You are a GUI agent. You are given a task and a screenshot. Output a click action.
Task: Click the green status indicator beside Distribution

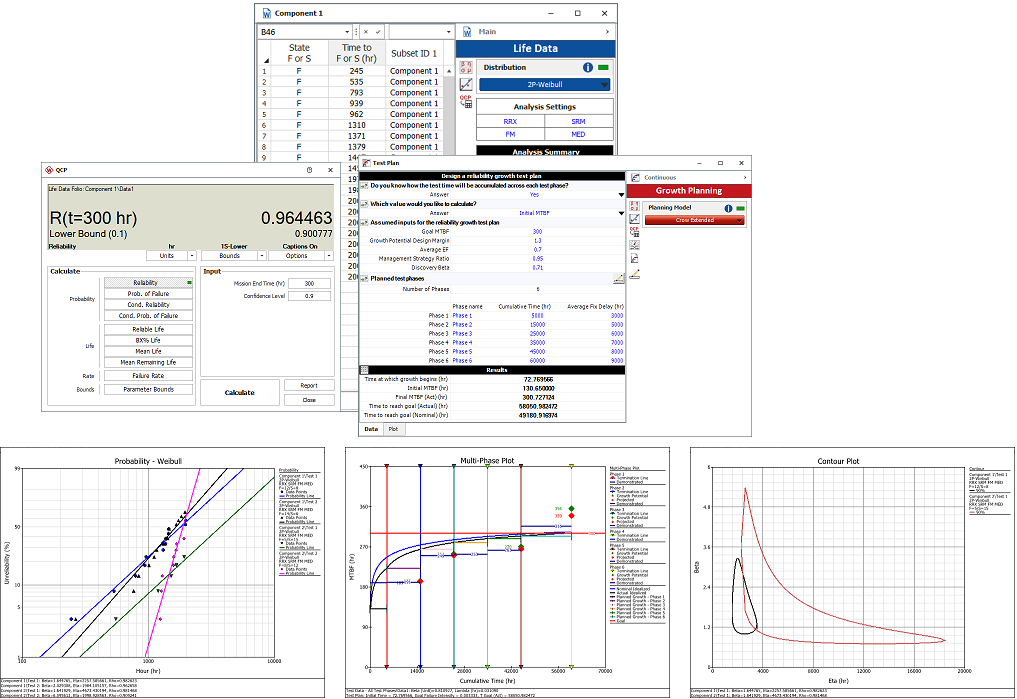[x=605, y=67]
